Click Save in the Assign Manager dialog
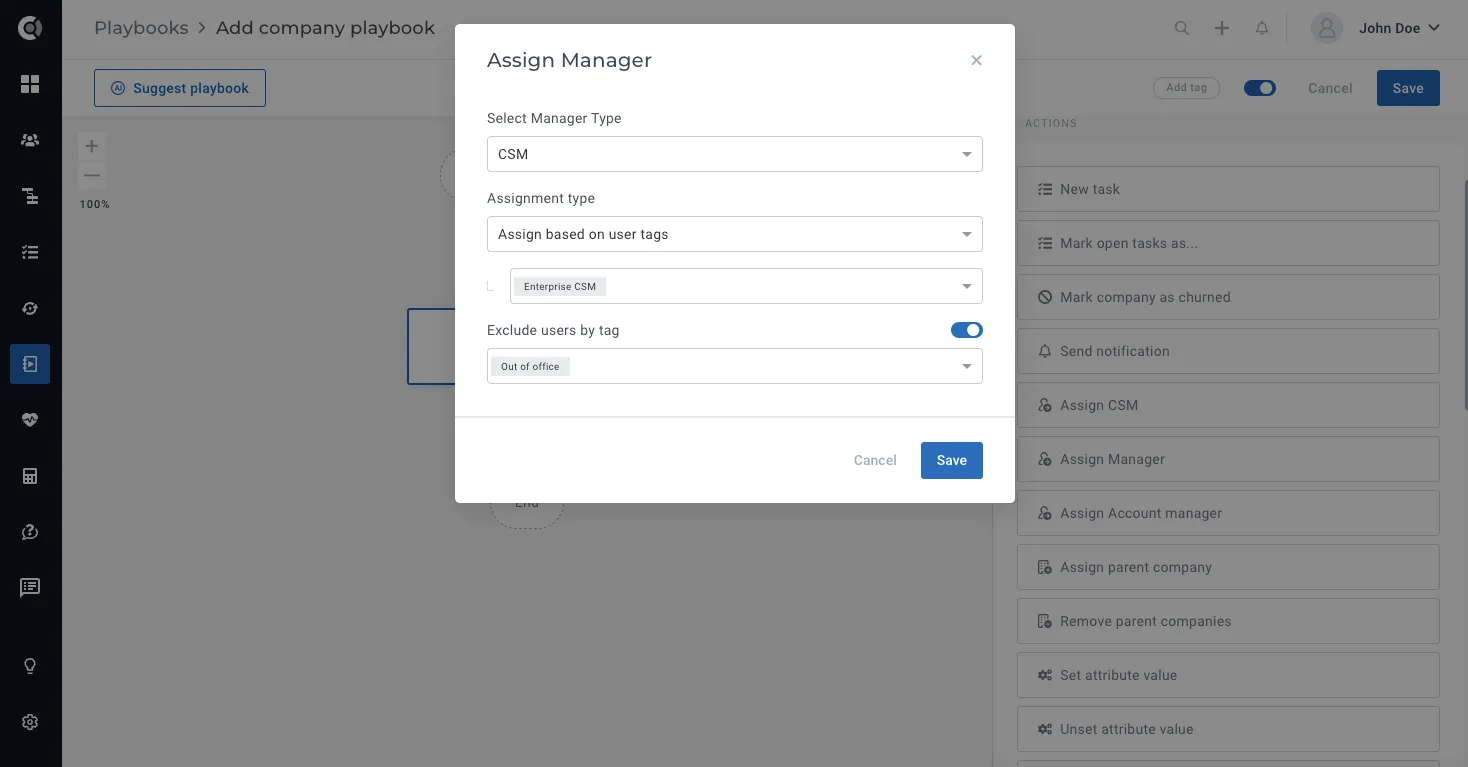Screen dimensions: 1468x767 click(x=952, y=460)
